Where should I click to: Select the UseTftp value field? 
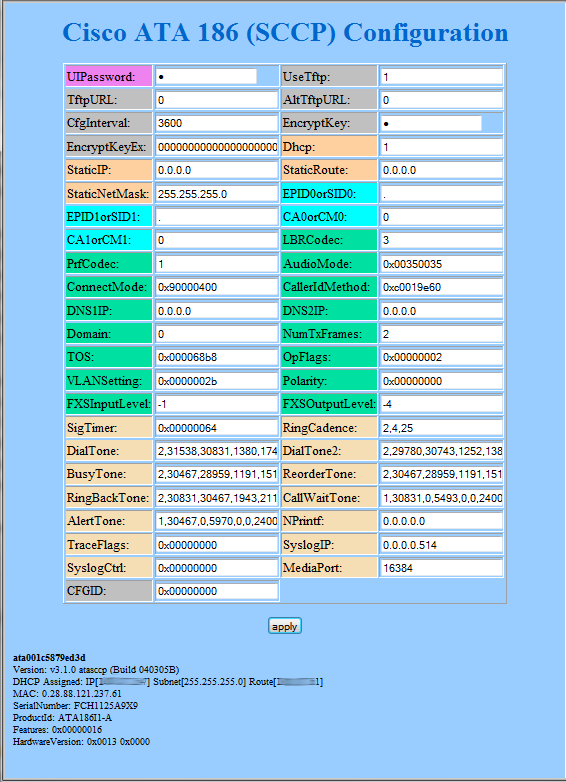pos(441,77)
